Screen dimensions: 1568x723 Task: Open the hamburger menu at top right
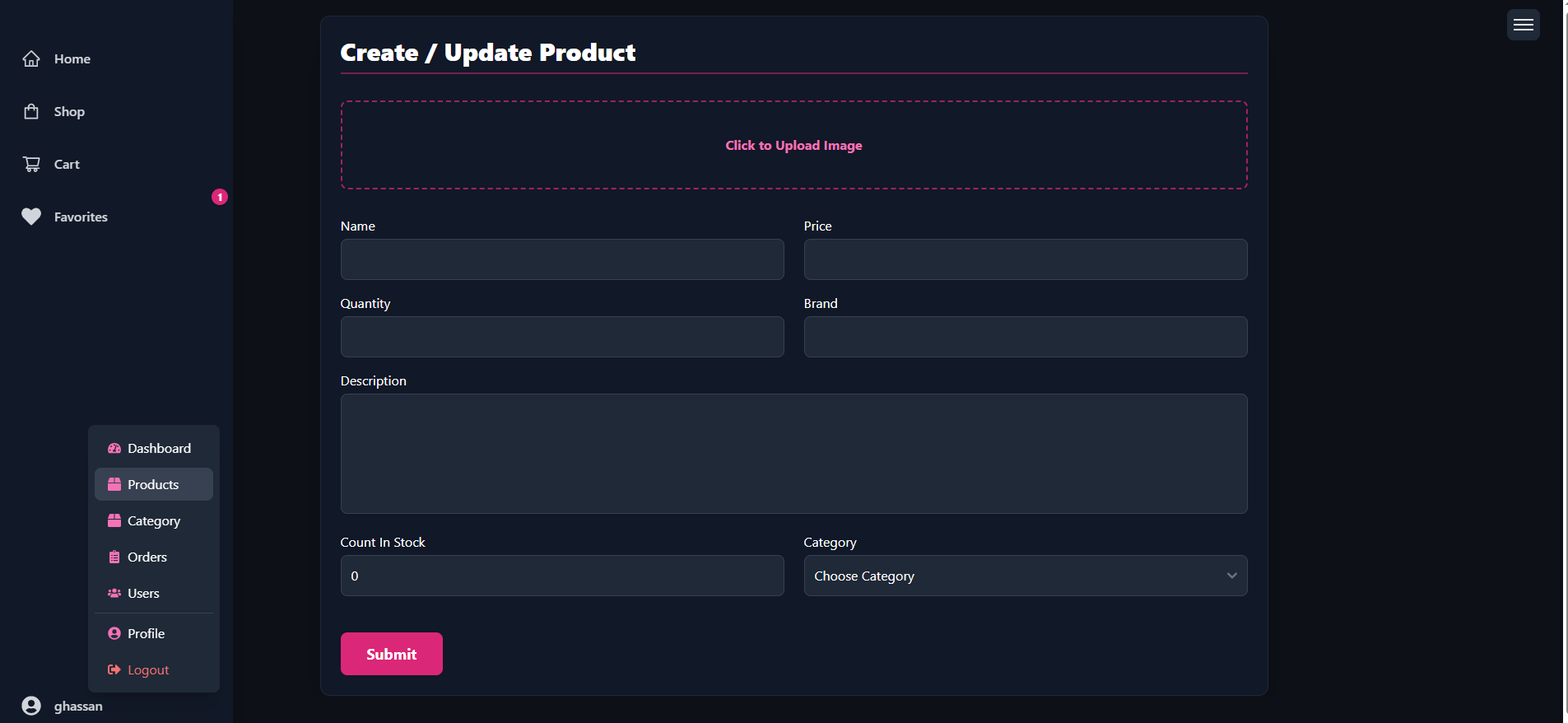pos(1523,25)
